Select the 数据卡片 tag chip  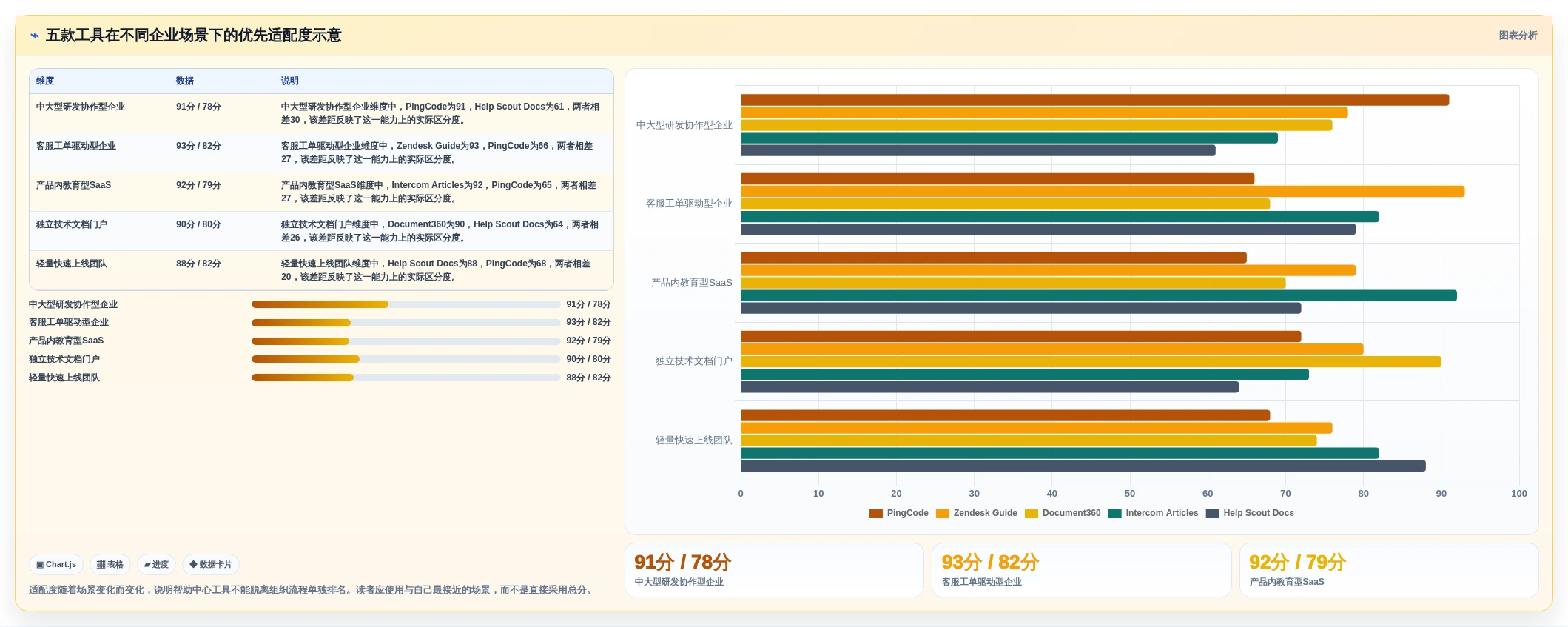(211, 564)
